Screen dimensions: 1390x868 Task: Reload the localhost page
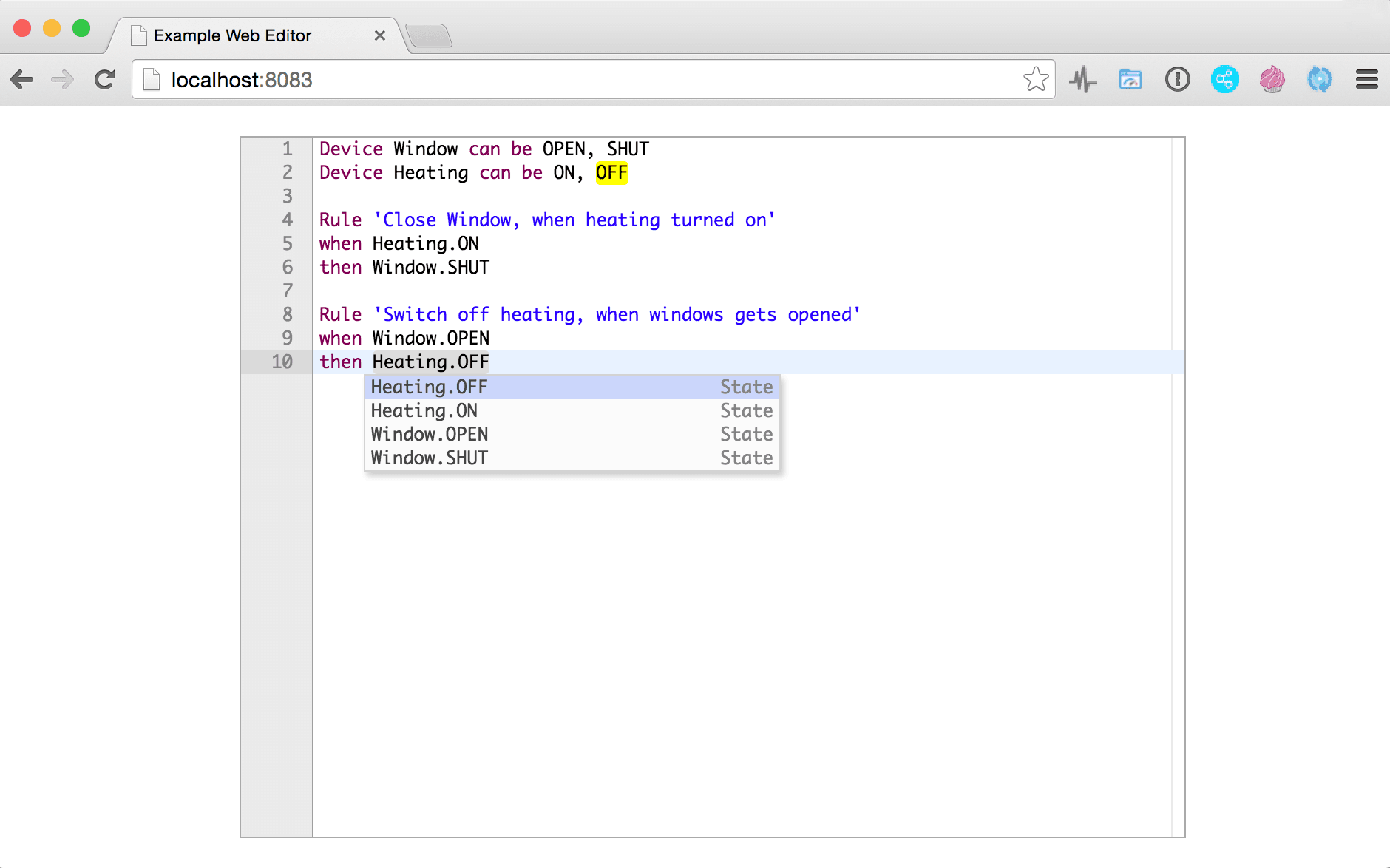coord(104,79)
